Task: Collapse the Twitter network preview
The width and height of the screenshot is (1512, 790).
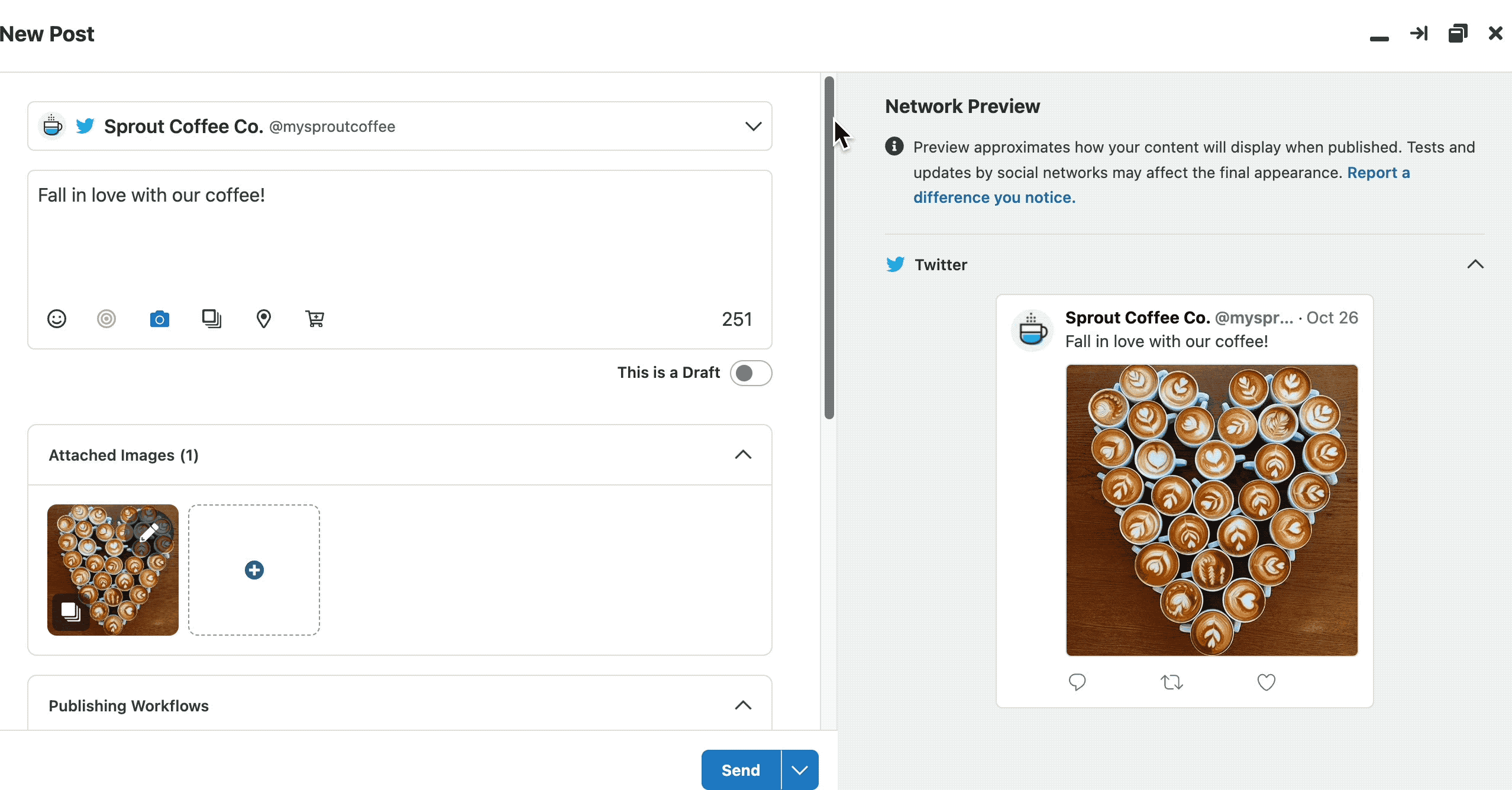Action: click(1475, 264)
